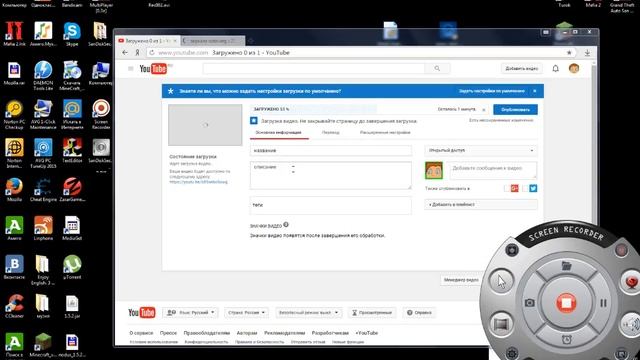Launch AVG PC TuneUp 2015 shortcut
Image resolution: width=640 pixels, height=360 pixels.
pos(43,153)
